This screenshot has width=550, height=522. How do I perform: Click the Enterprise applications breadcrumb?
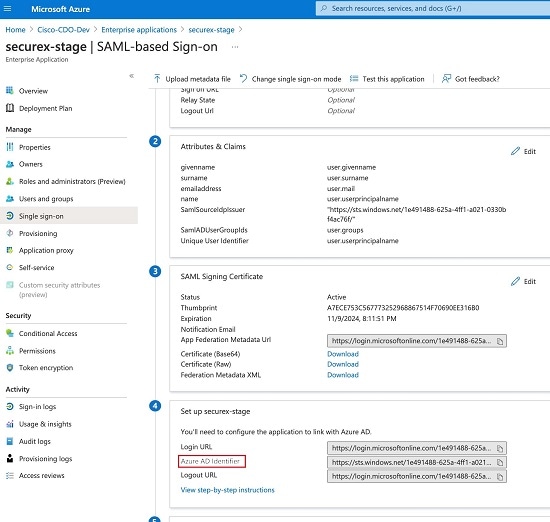[x=139, y=30]
